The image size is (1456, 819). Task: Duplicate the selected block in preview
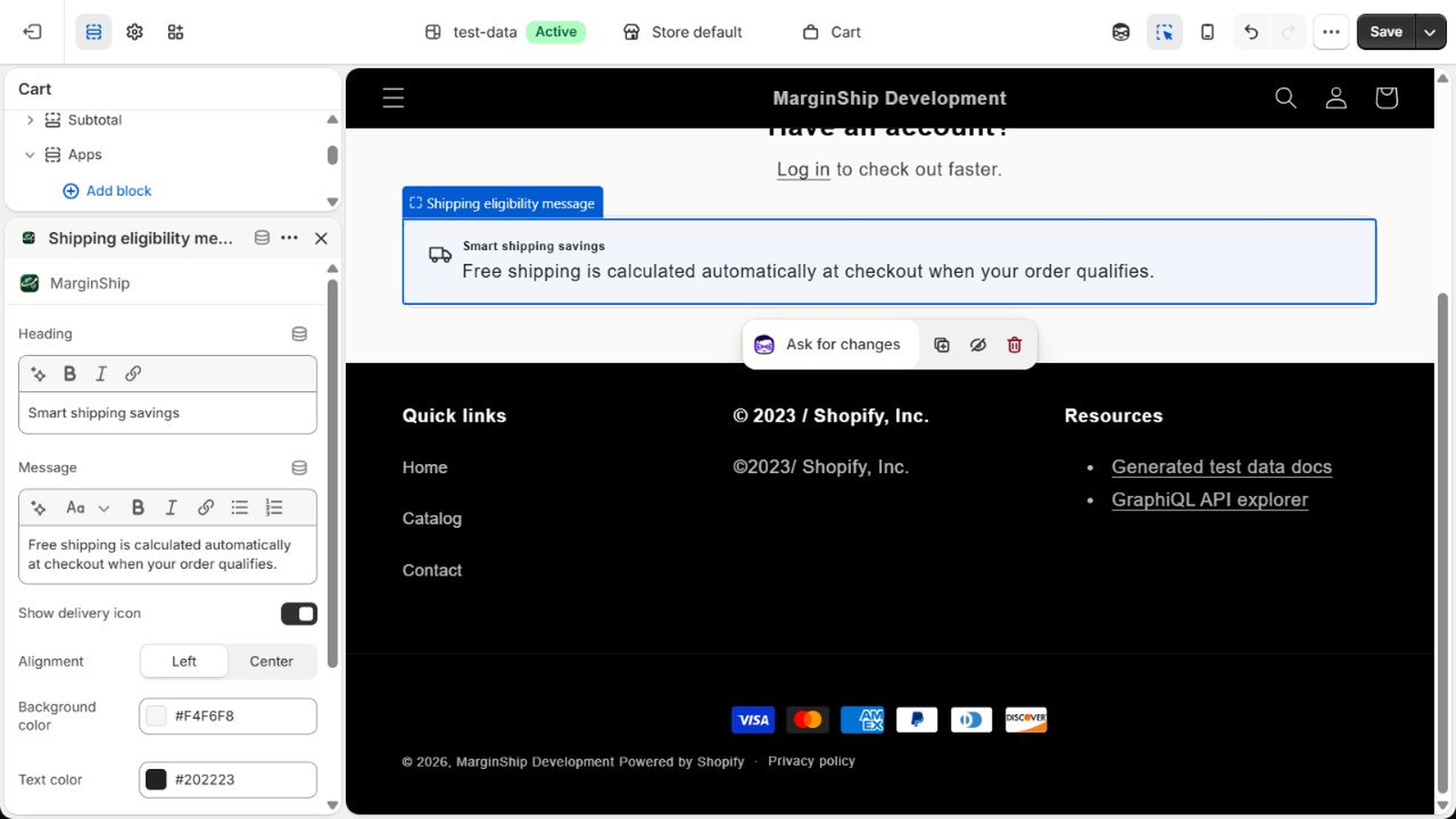pyautogui.click(x=942, y=345)
